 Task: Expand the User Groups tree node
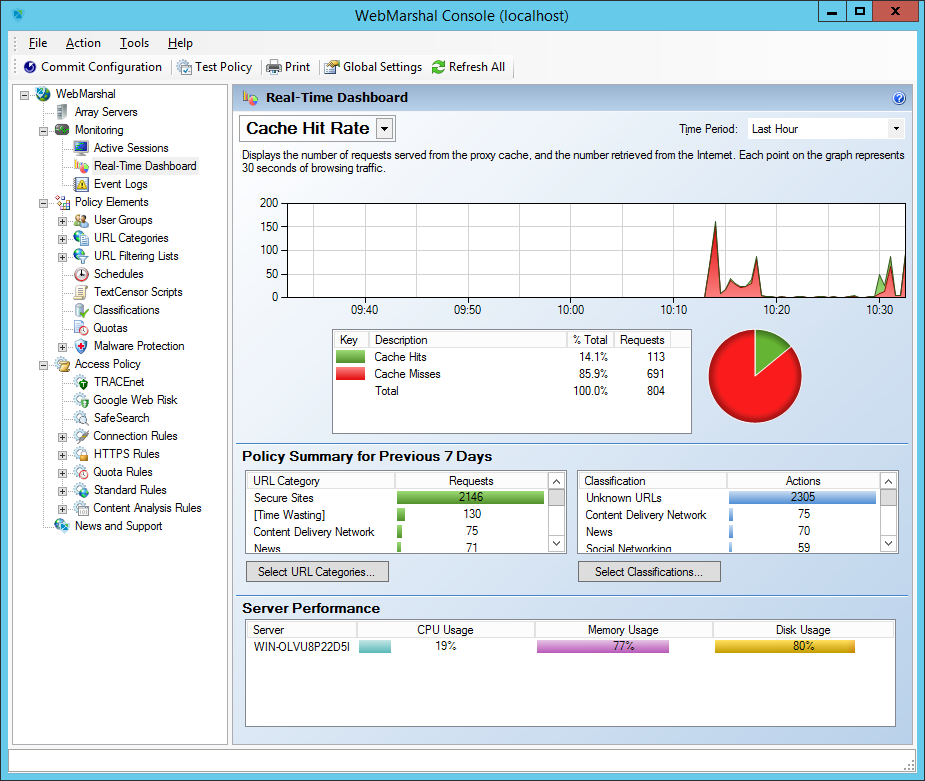(60, 219)
